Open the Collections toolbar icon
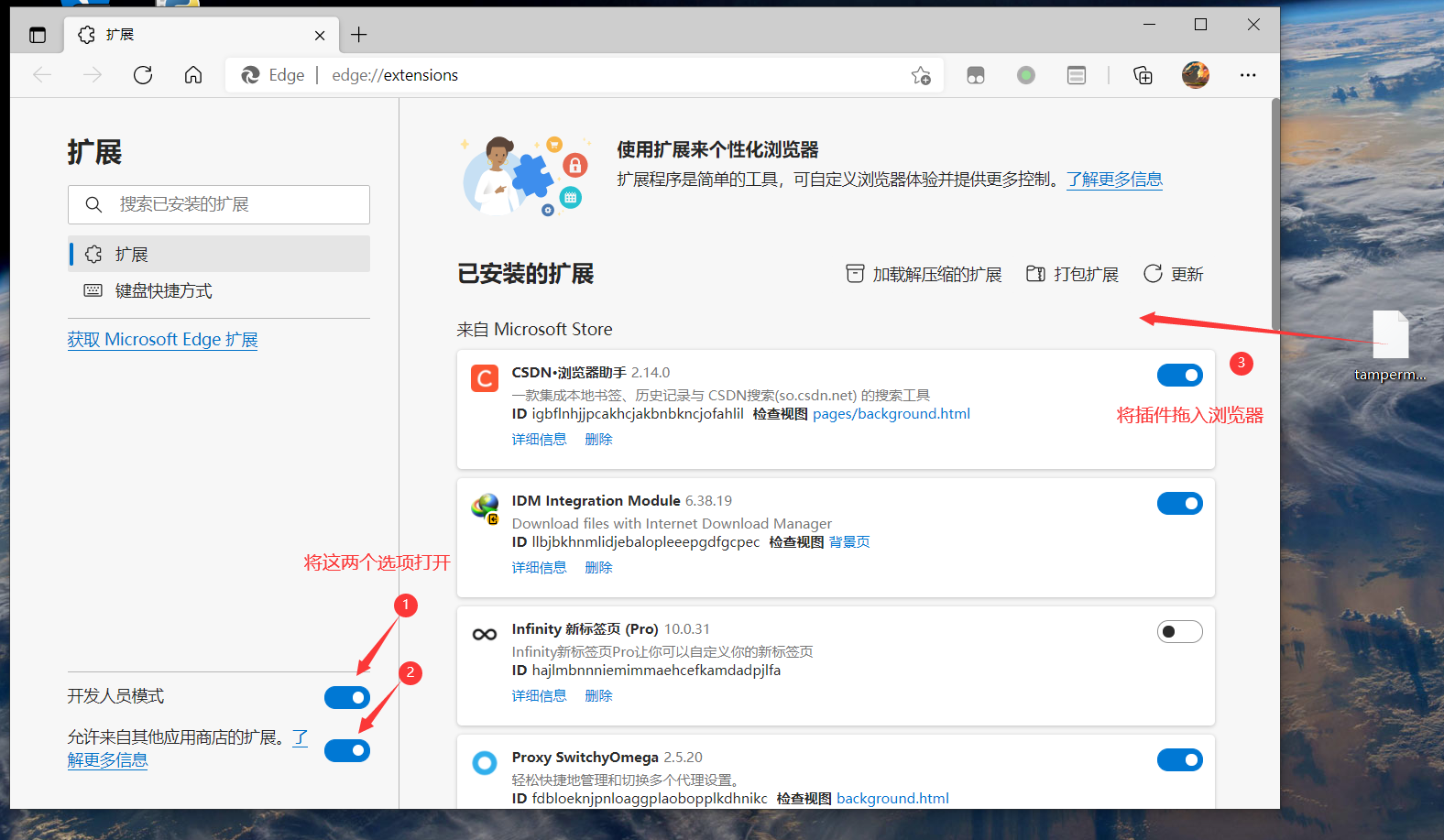 (1143, 75)
